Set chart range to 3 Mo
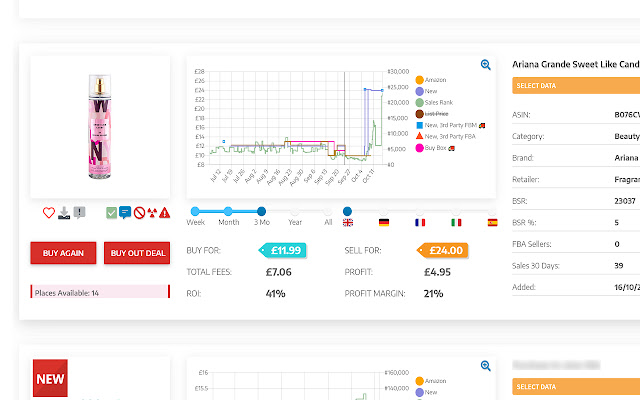Screen dimensions: 640x400 (261, 211)
